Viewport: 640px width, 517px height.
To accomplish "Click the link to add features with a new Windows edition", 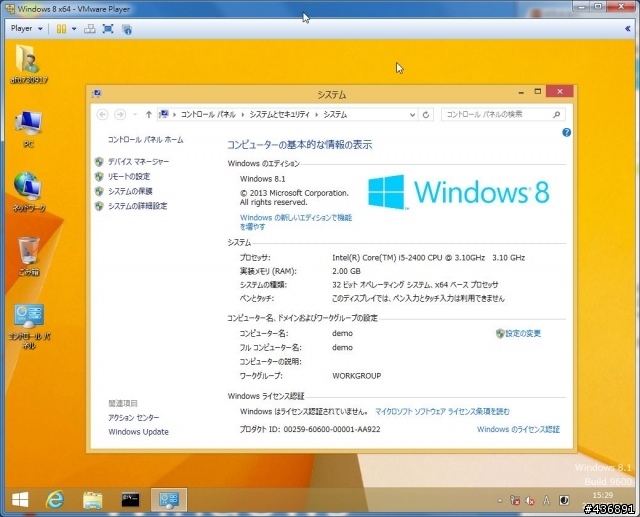I will [296, 222].
